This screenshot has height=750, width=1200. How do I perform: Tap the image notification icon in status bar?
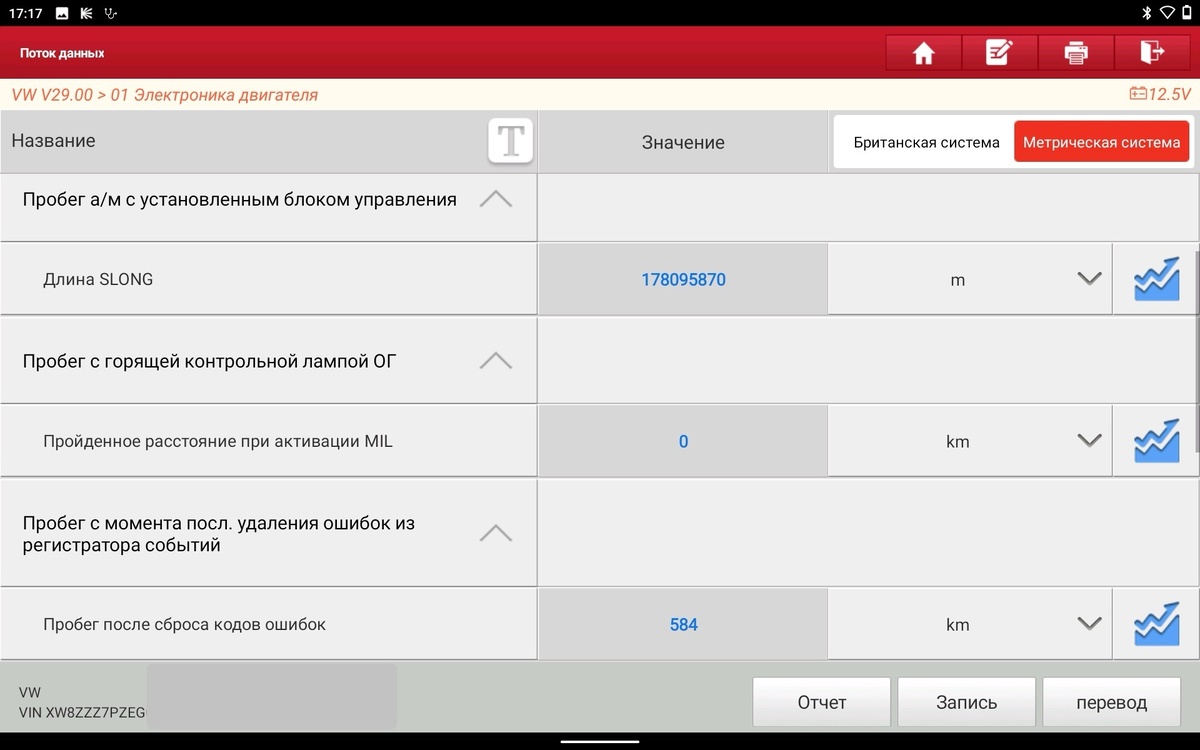62,13
